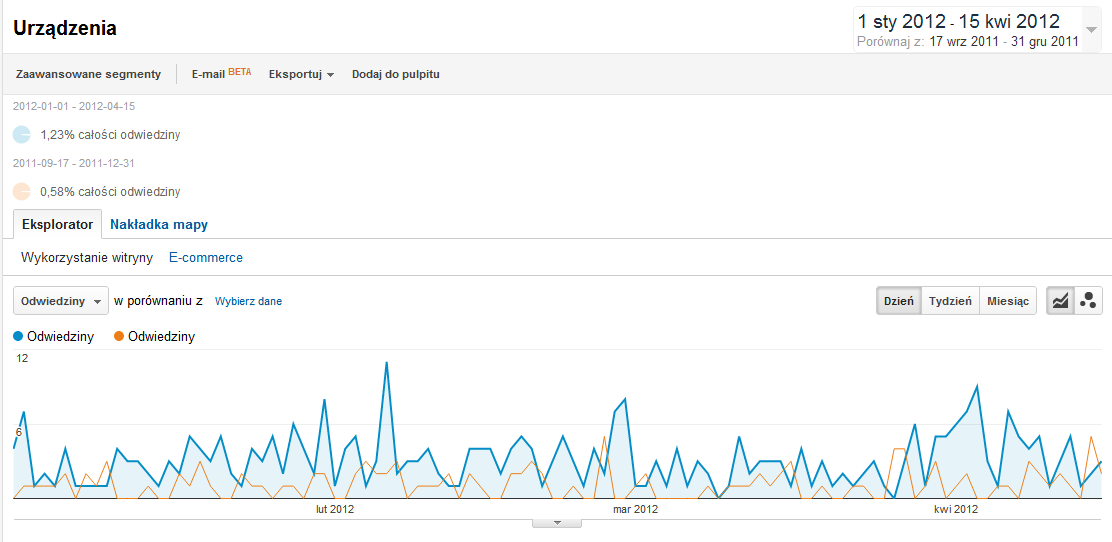
Task: Select Miesiąc time granularity
Action: point(1007,301)
